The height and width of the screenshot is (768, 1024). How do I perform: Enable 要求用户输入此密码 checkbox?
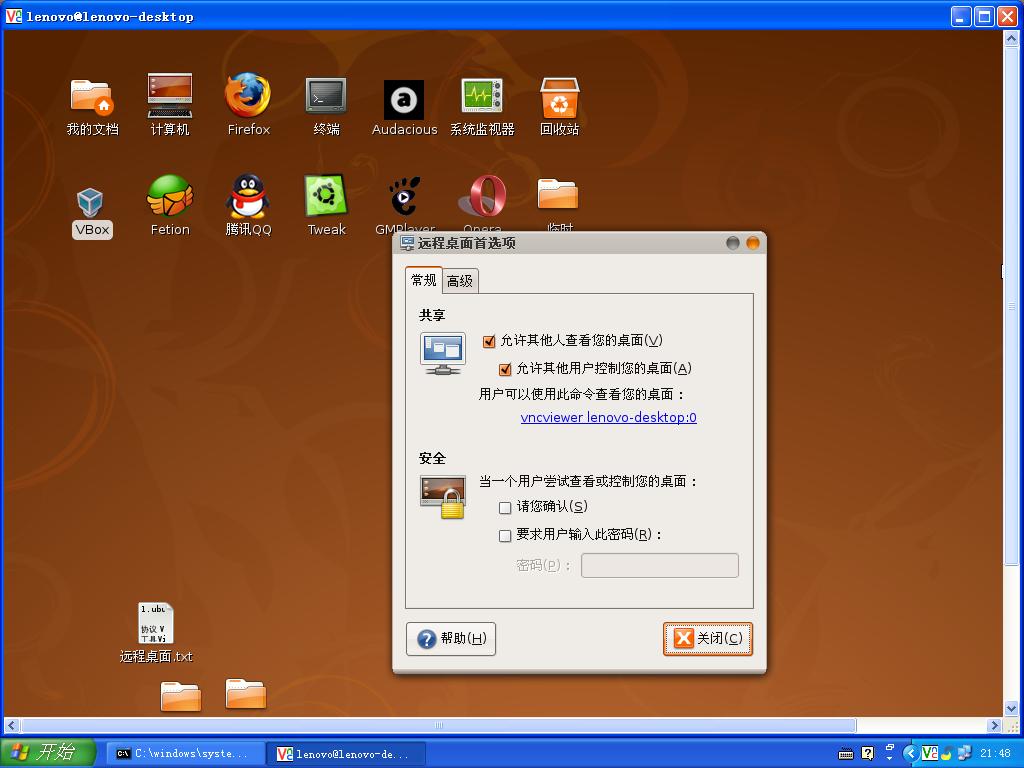tap(505, 536)
